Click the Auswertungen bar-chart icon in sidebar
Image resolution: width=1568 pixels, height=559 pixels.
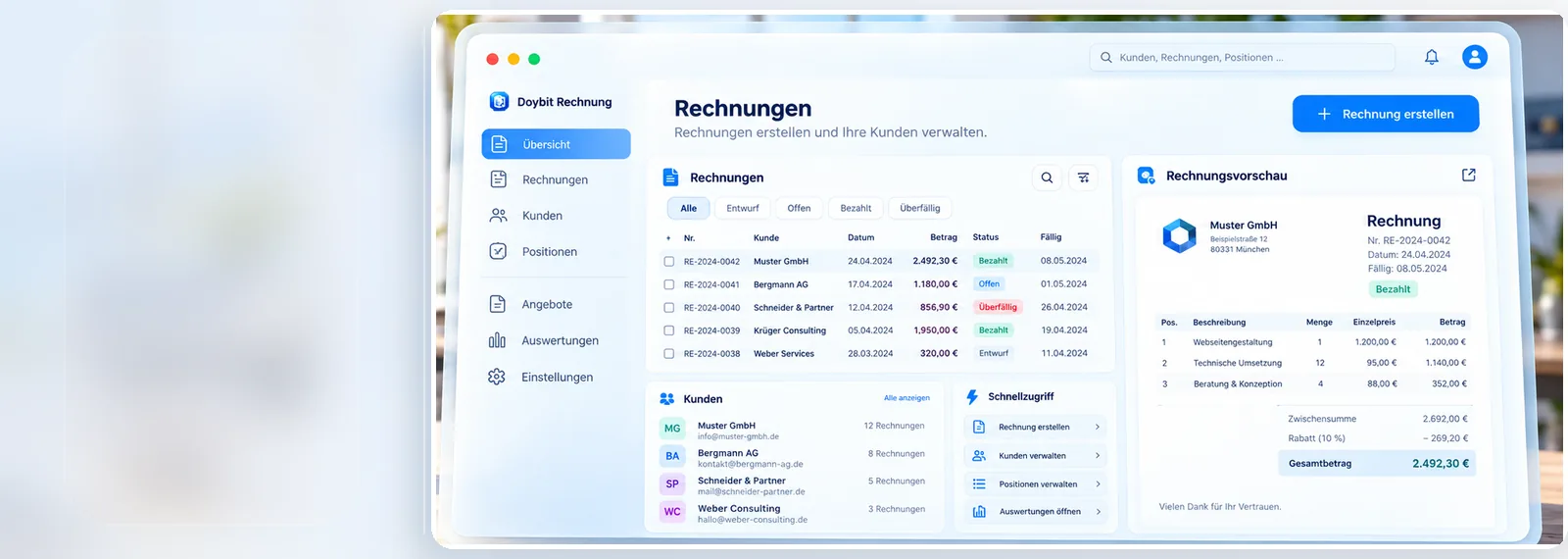click(x=497, y=340)
